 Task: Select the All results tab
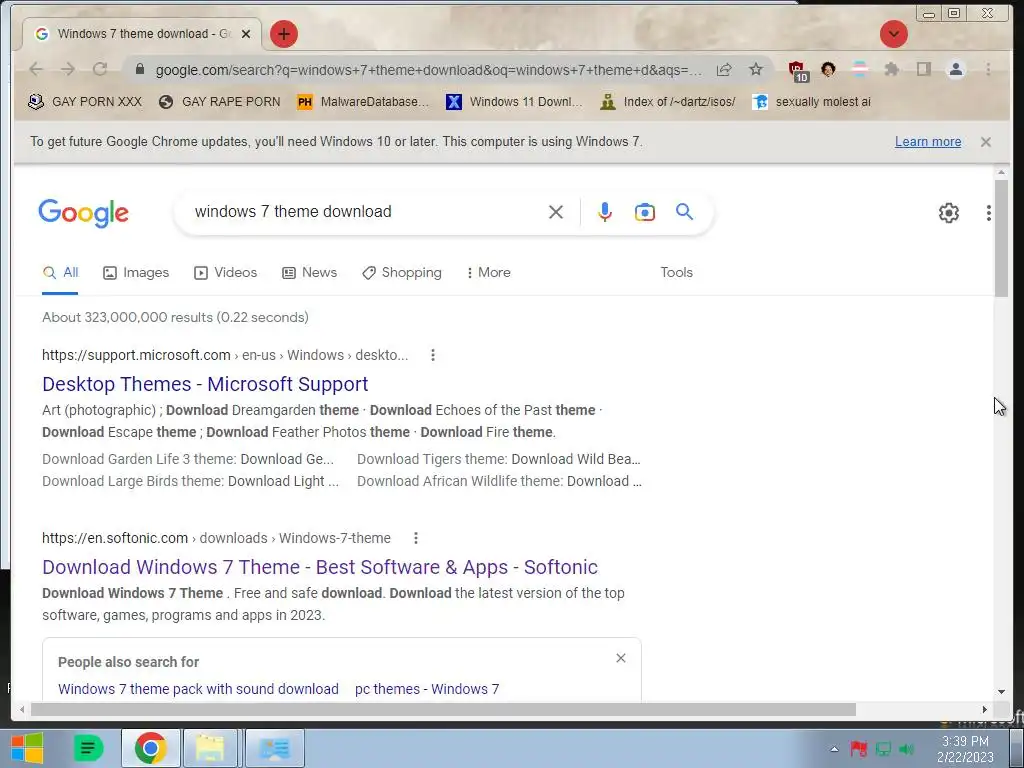coord(60,272)
